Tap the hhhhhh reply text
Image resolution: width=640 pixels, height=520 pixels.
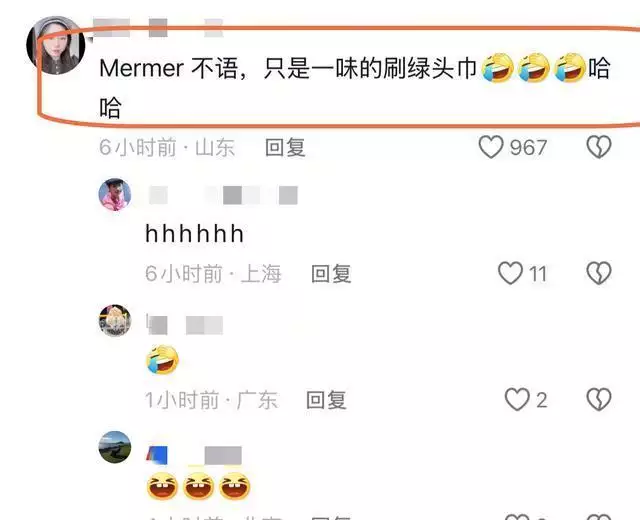[195, 234]
